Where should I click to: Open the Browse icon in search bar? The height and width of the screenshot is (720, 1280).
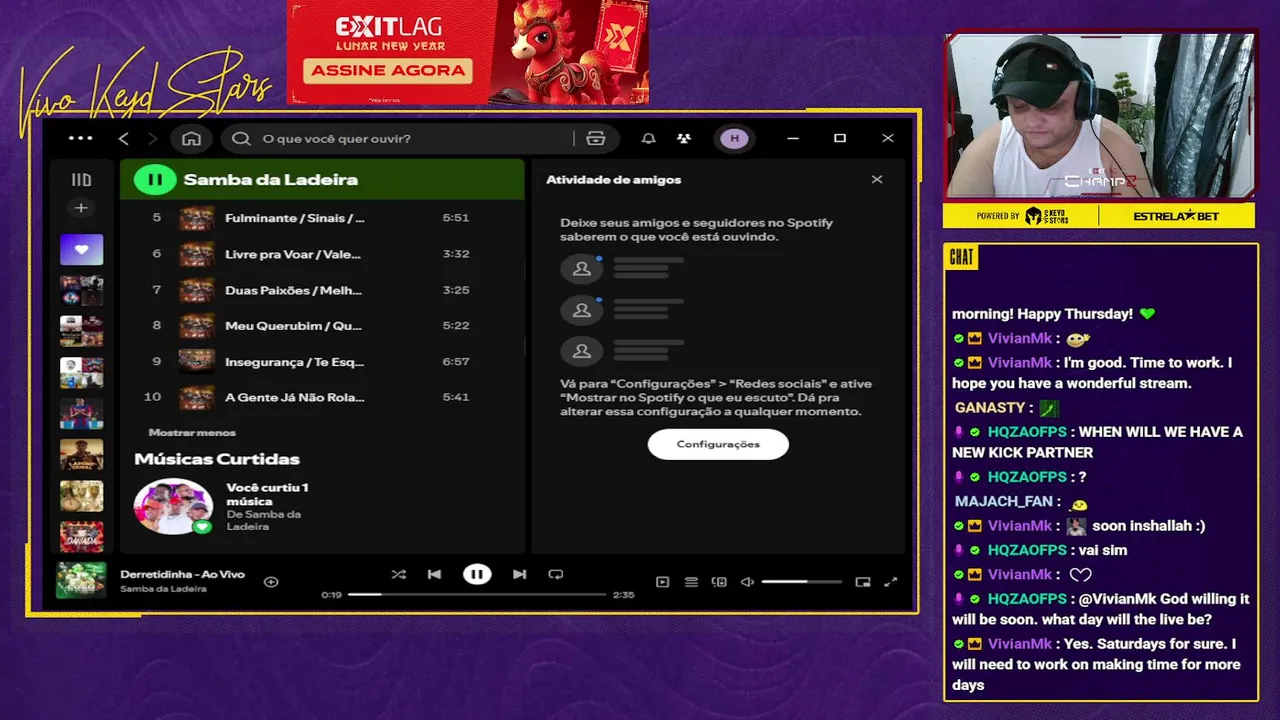596,138
